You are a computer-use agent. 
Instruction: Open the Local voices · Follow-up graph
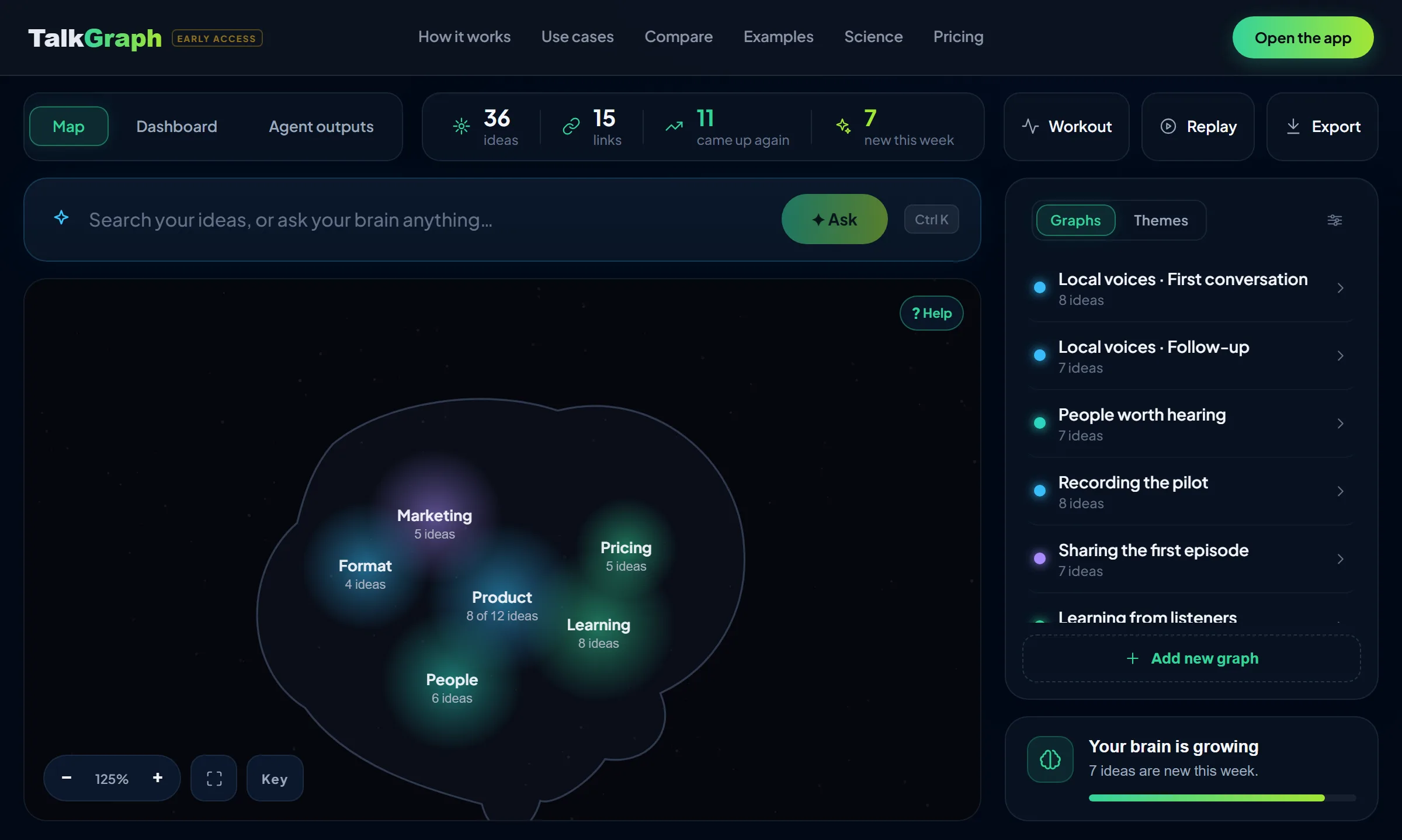tap(1191, 356)
